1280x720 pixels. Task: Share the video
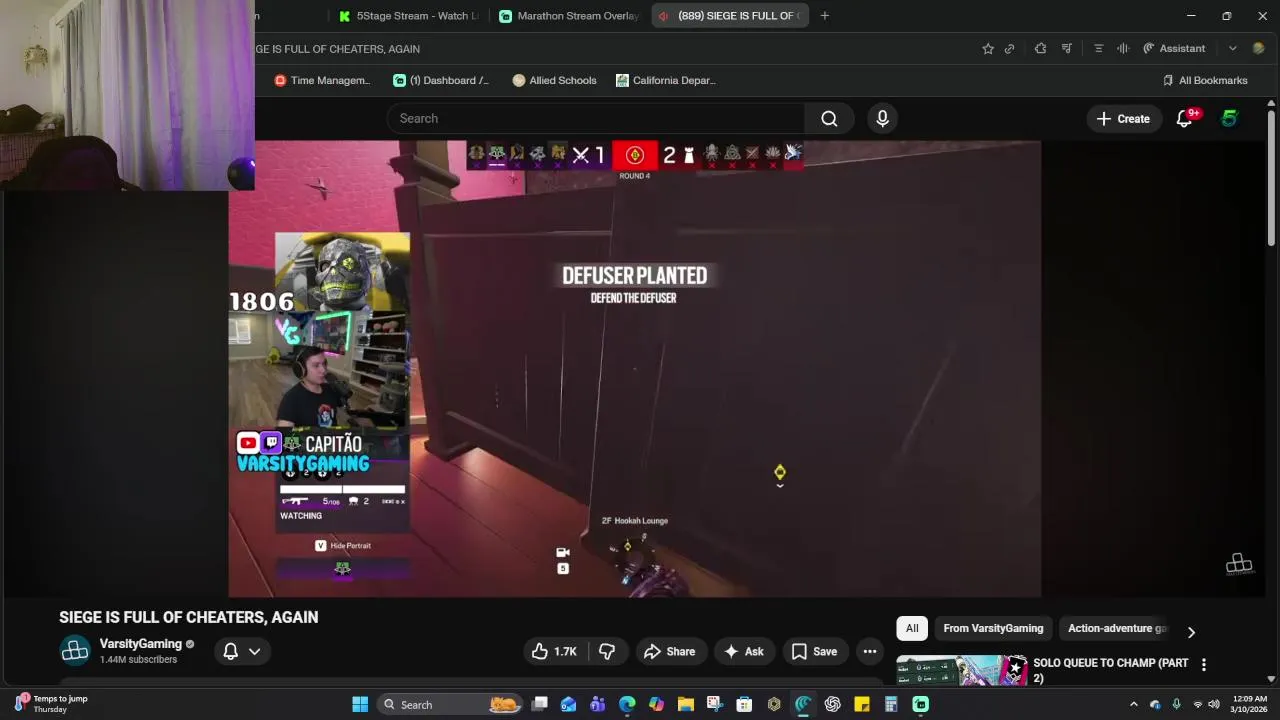670,651
